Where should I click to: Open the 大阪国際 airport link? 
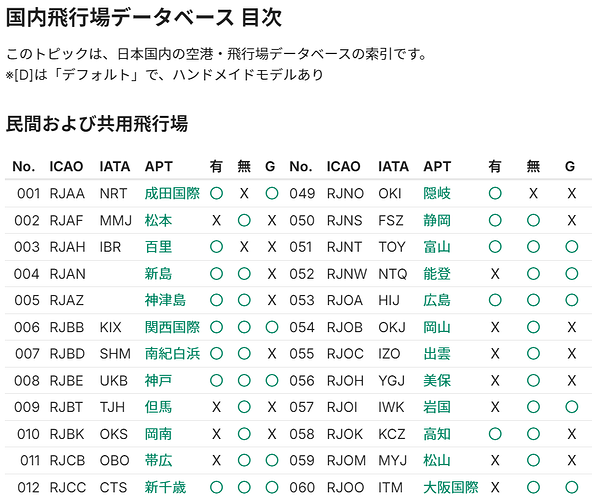(x=451, y=487)
